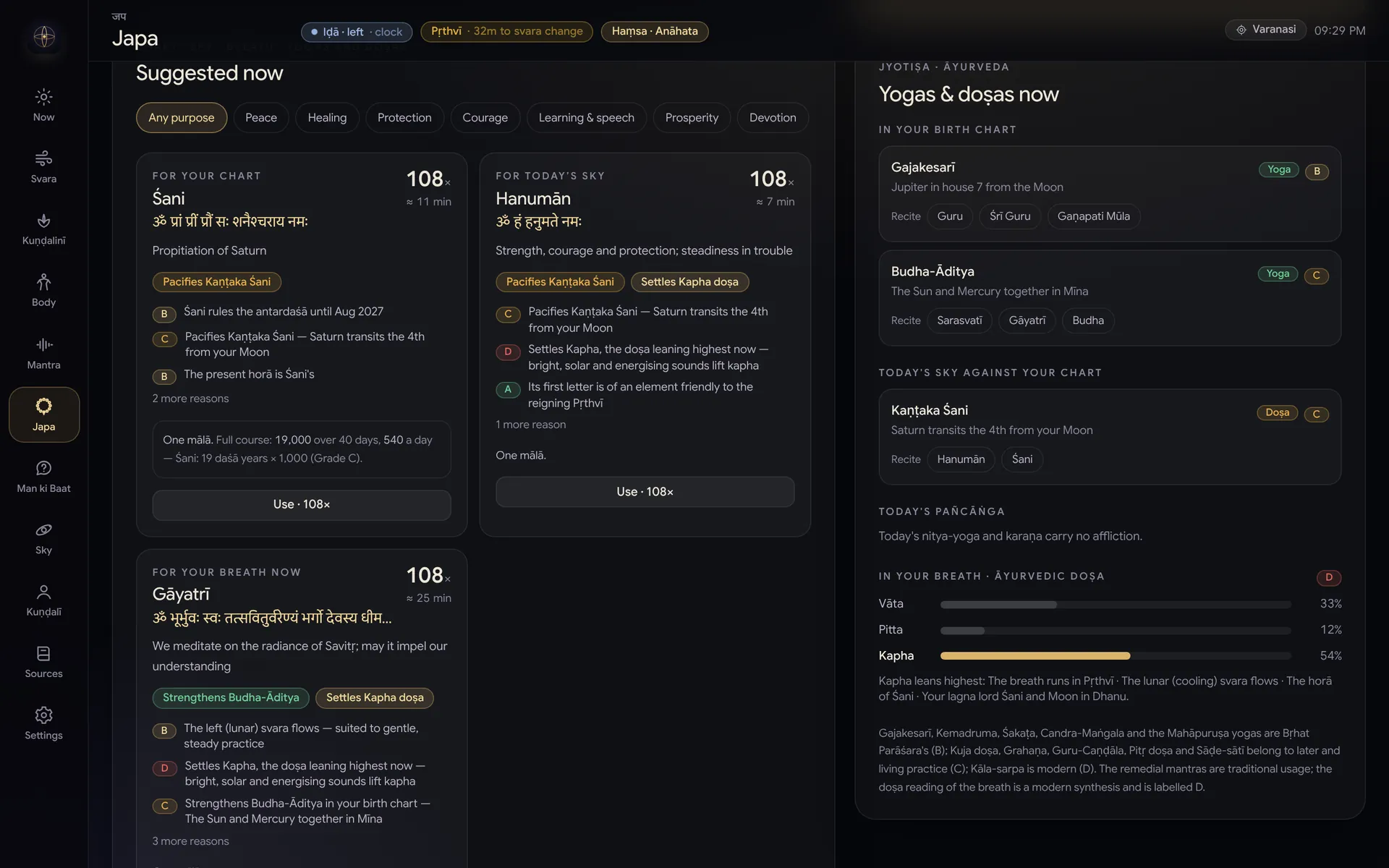Expand 2 more reasons on Śani card
The height and width of the screenshot is (868, 1389).
pyautogui.click(x=190, y=399)
